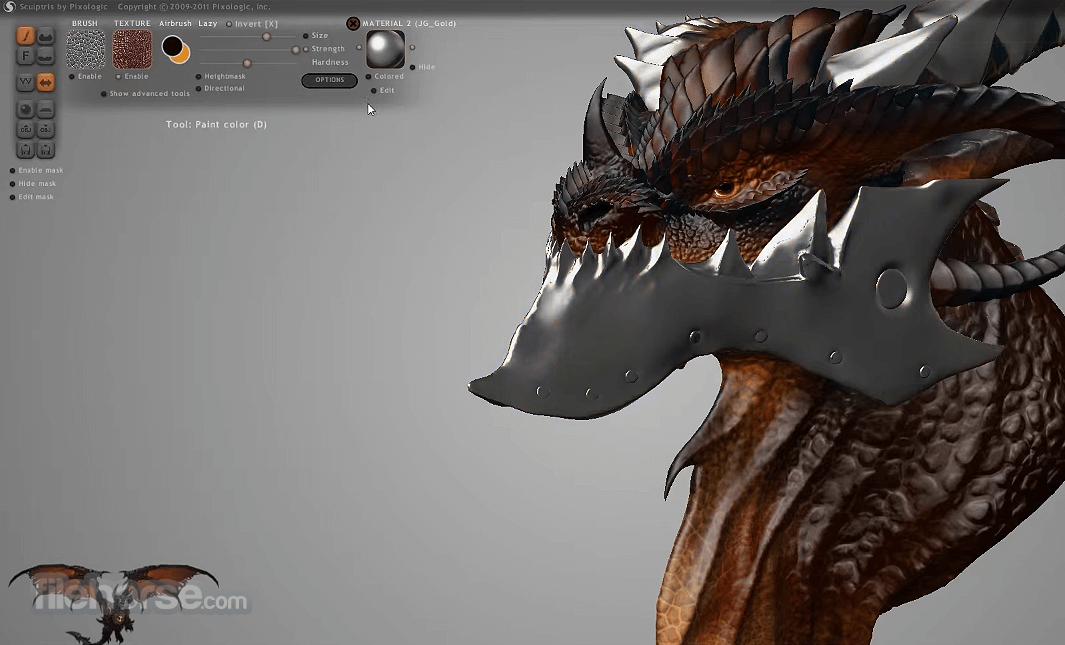Screen dimensions: 1065x645
Task: Click the OBJ icon with downward arrow
Action: tap(46, 129)
